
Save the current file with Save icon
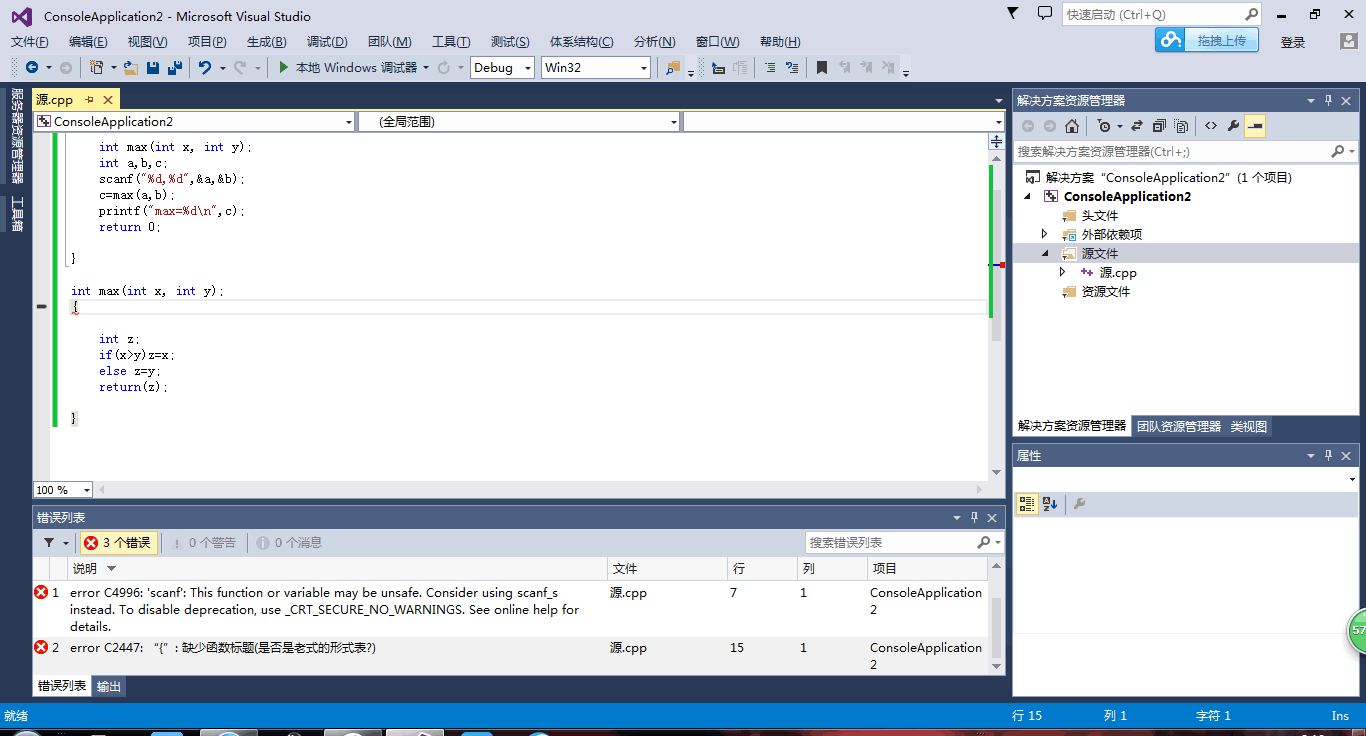pyautogui.click(x=153, y=67)
